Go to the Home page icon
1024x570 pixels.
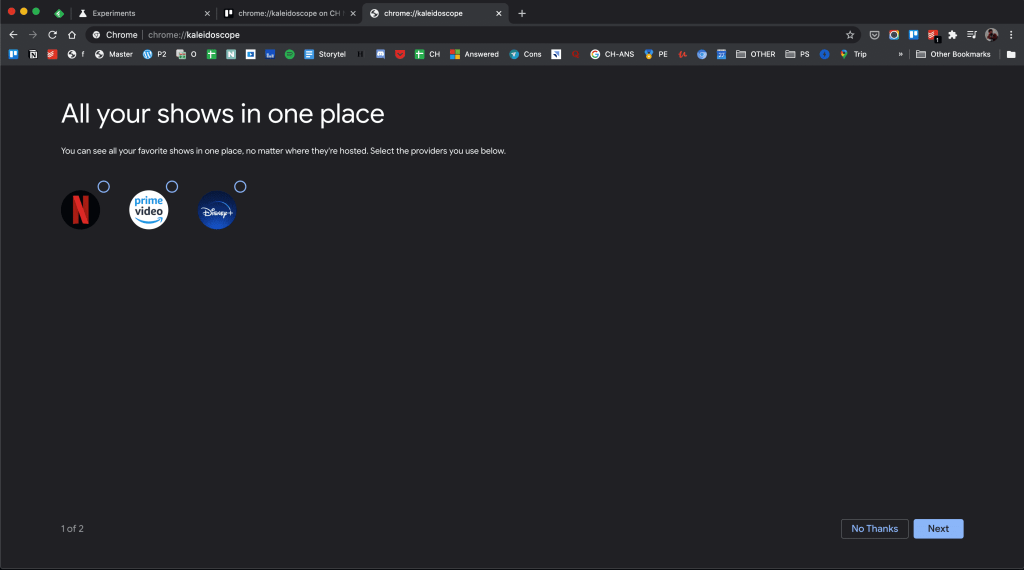pos(72,35)
